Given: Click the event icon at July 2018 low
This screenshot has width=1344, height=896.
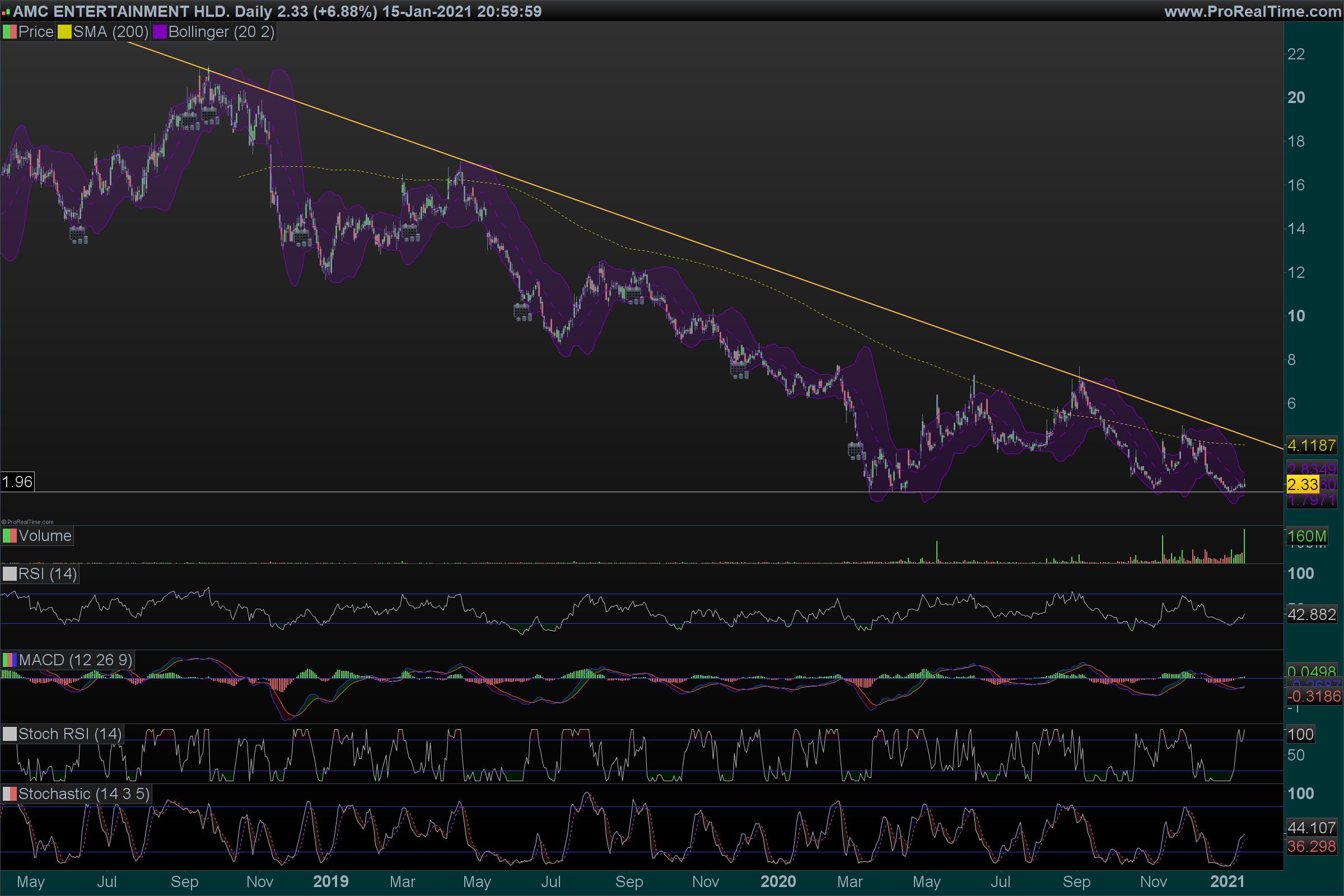Looking at the screenshot, I should point(78,235).
